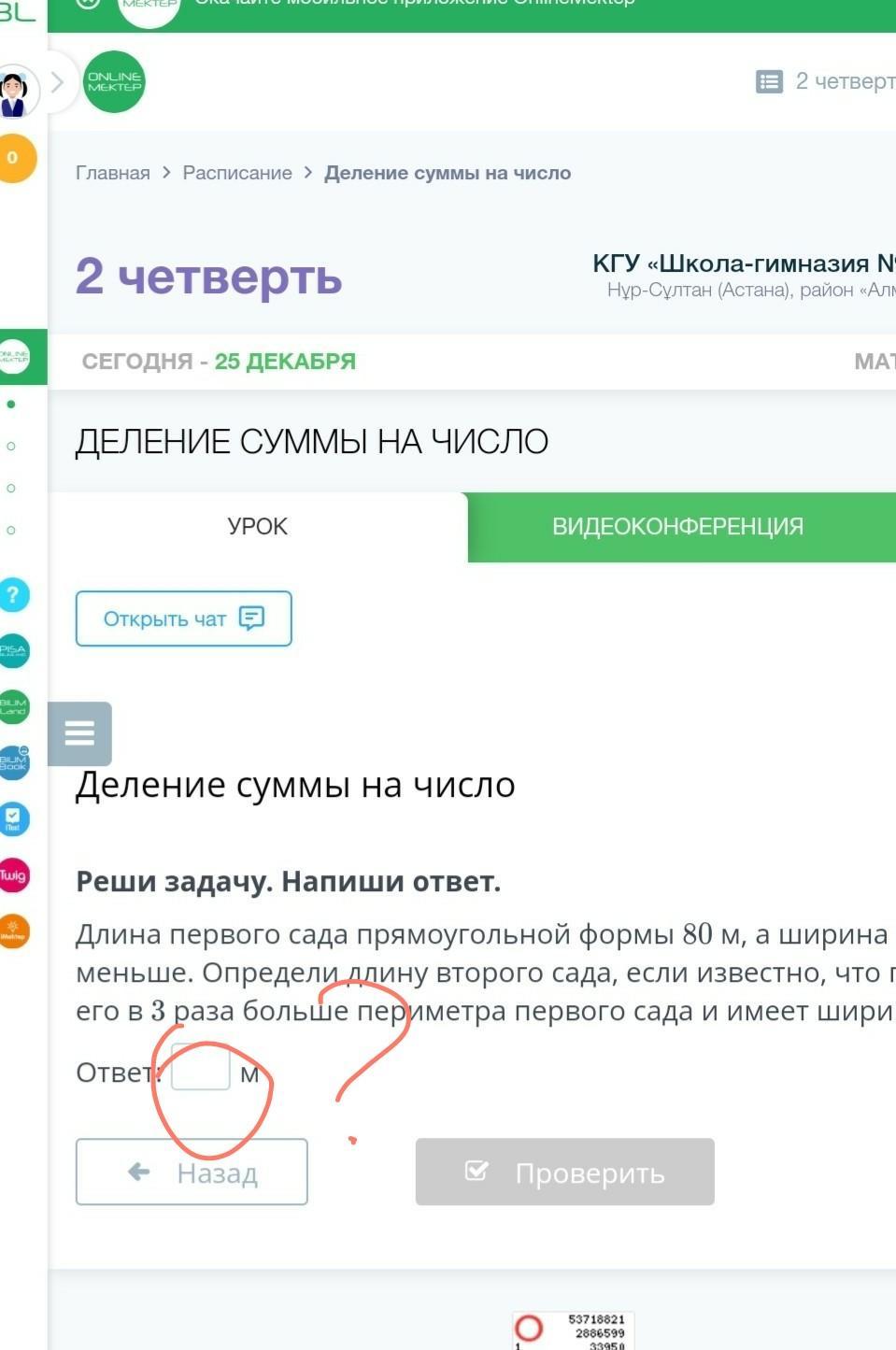Open the PISA sidebar icon
Viewport: 896px width, 1350px height.
point(13,651)
